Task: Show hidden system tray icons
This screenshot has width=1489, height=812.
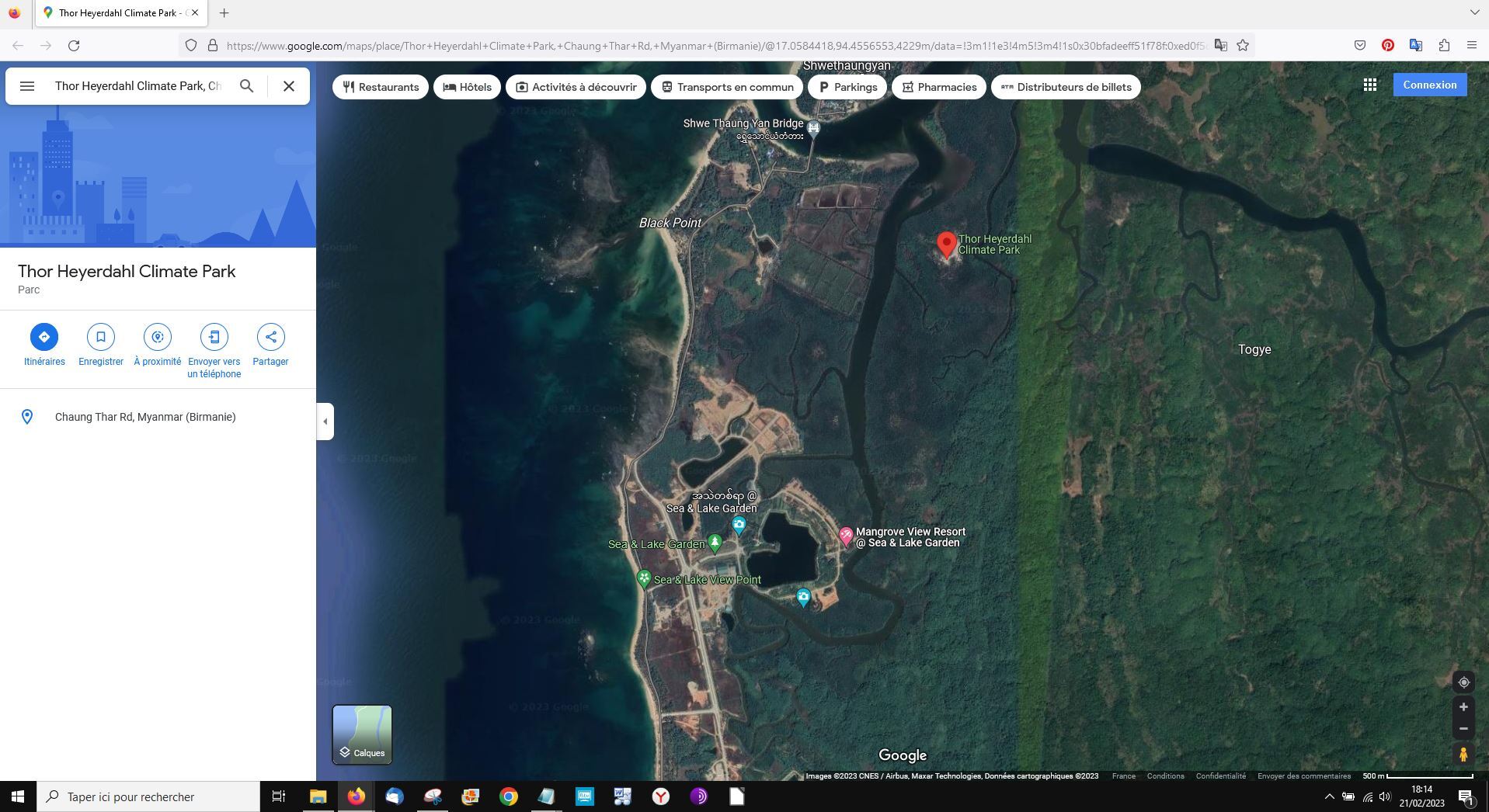Action: (1329, 796)
